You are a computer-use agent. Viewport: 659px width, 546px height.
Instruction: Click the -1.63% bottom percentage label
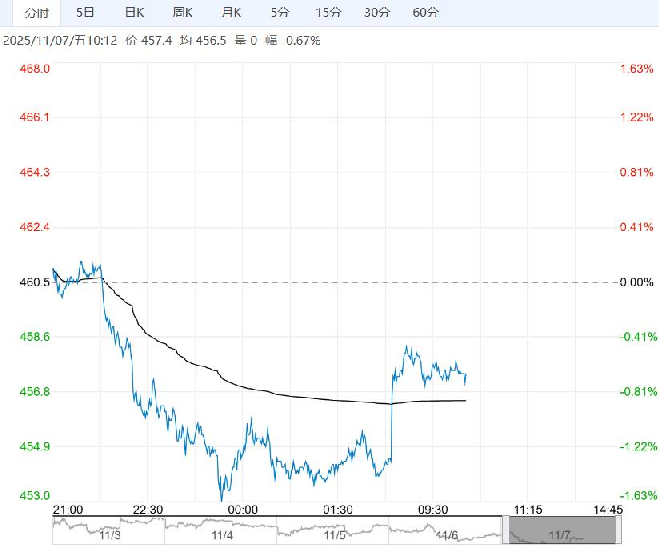636,495
